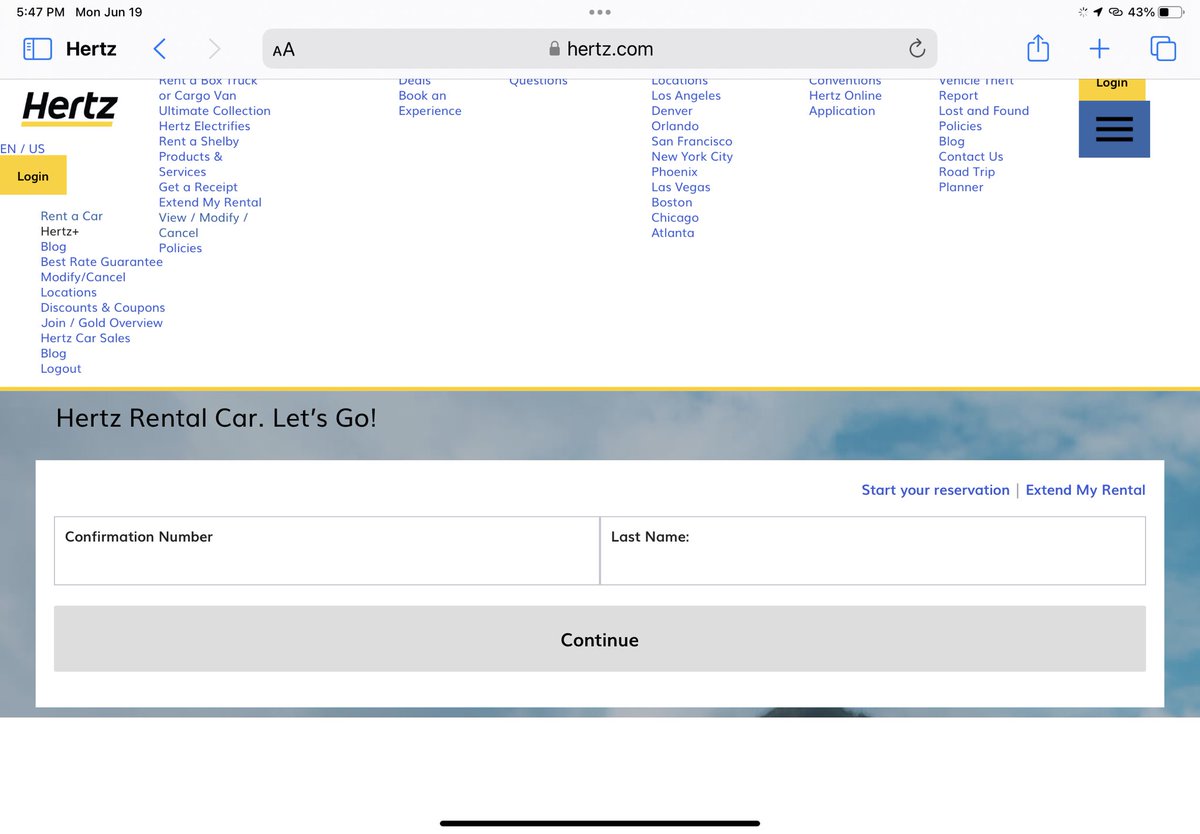Screen dimensions: 1200x834
Task: Click the Hertz logo
Action: 69,108
